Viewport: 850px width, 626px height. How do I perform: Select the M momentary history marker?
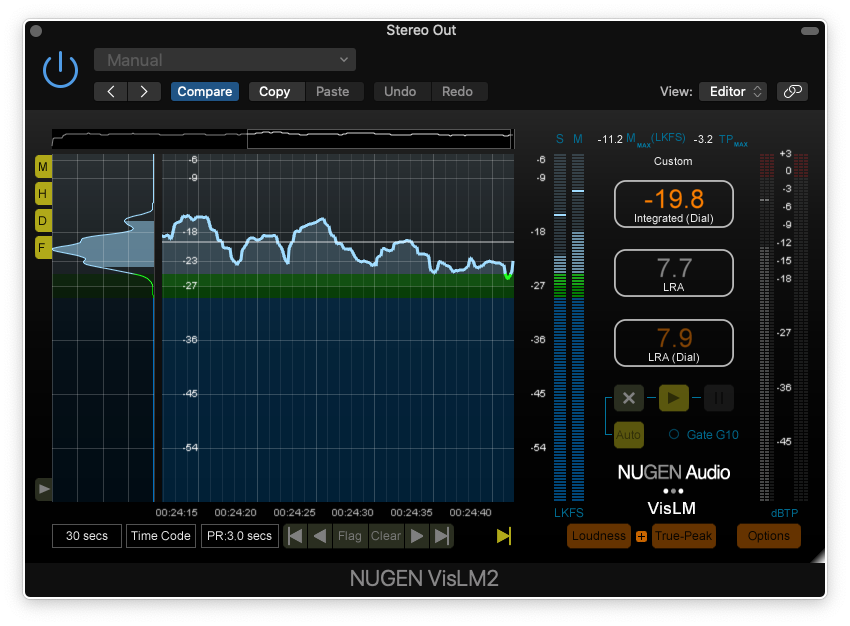click(x=43, y=166)
